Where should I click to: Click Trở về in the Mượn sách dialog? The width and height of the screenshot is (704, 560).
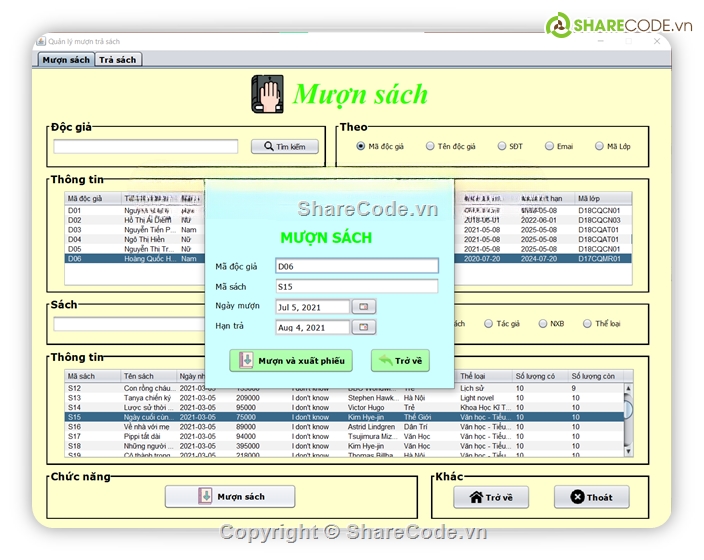400,361
